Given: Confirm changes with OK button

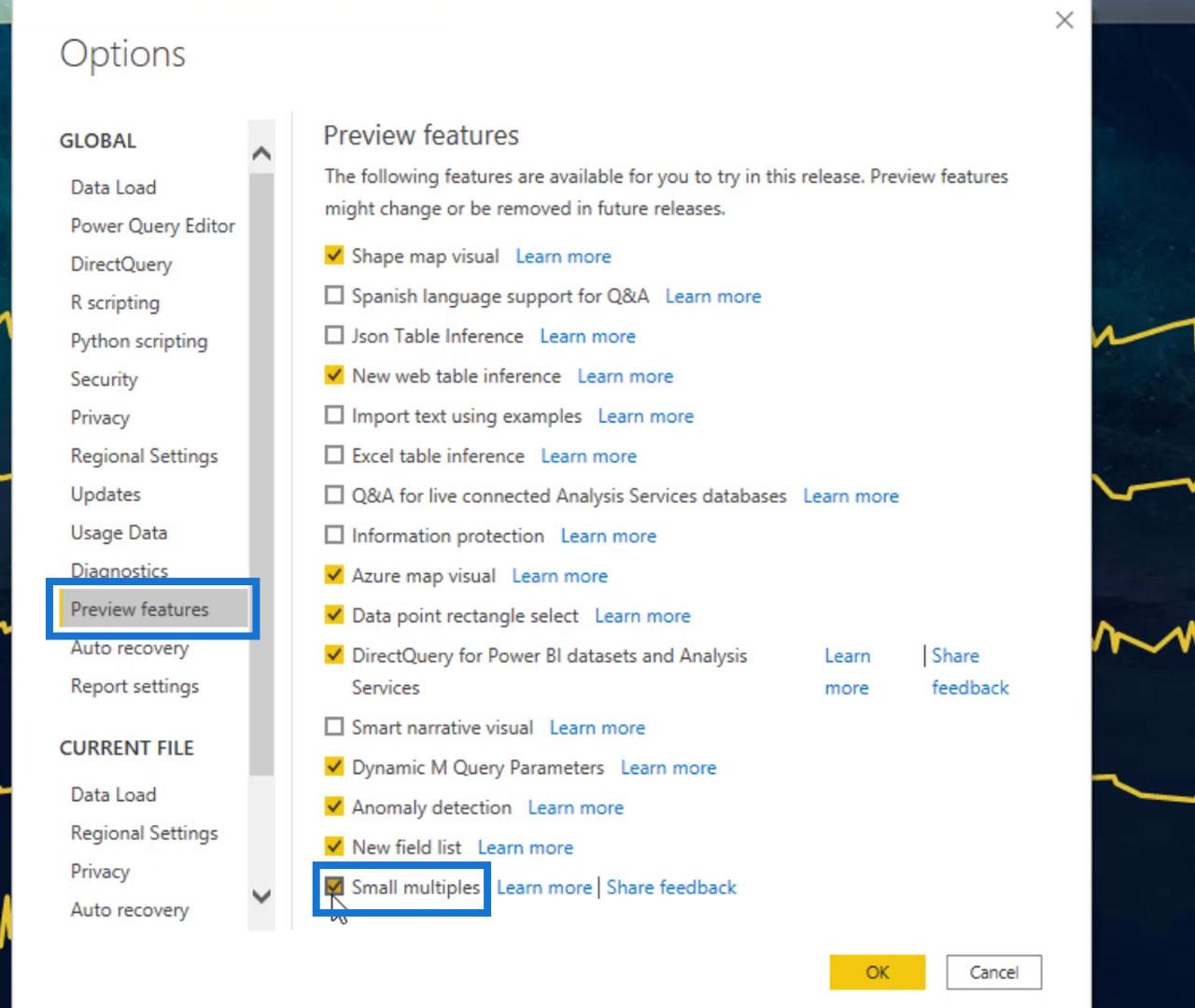Looking at the screenshot, I should (x=878, y=973).
